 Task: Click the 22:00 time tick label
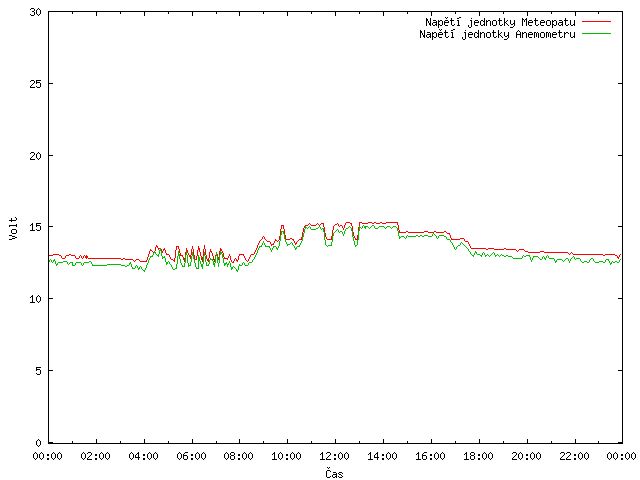pyautogui.click(x=574, y=456)
